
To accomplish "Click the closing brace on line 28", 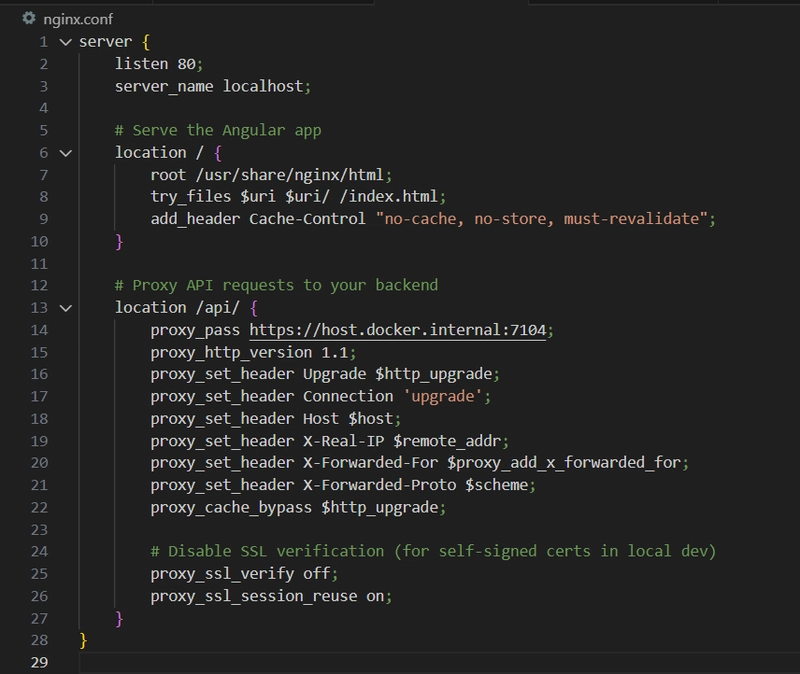I will (x=84, y=639).
